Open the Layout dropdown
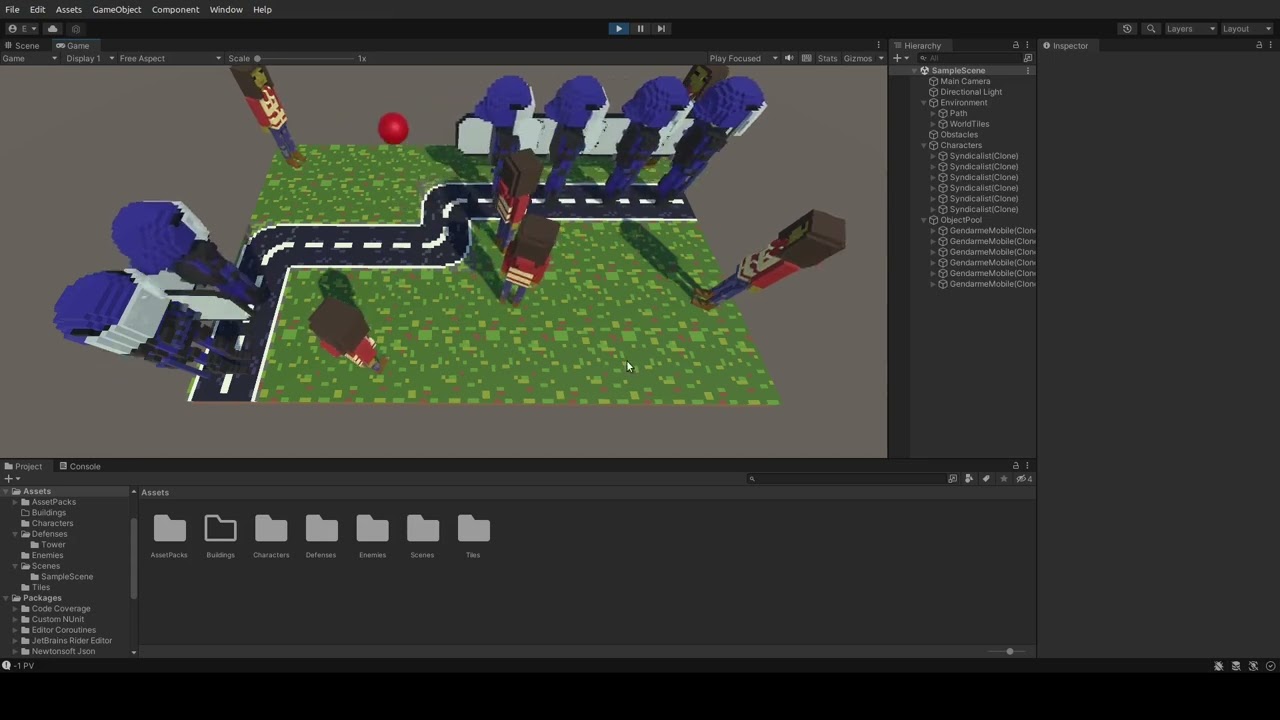The height and width of the screenshot is (720, 1280). [x=1246, y=29]
